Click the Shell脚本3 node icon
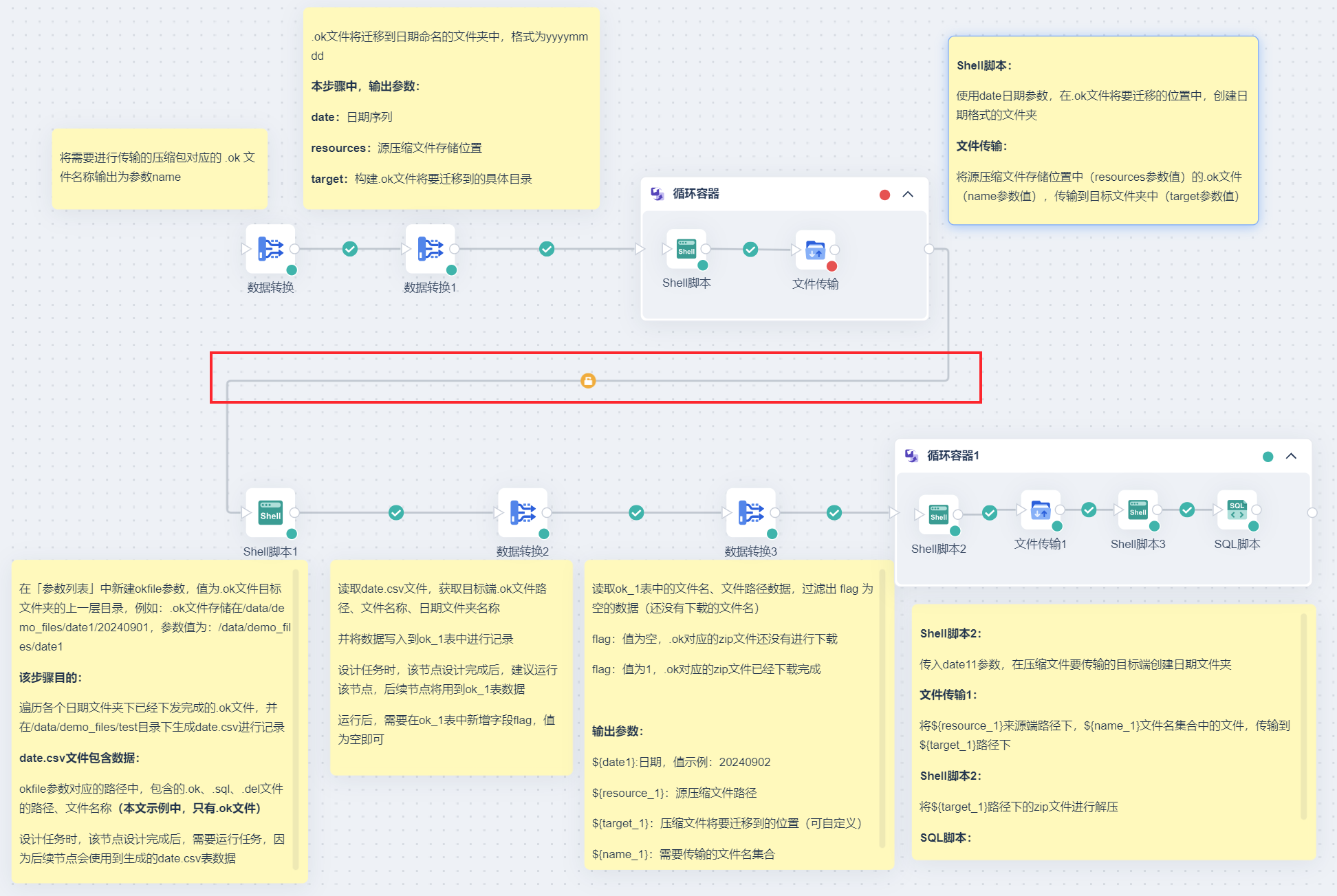The height and width of the screenshot is (896, 1337). pos(1138,510)
